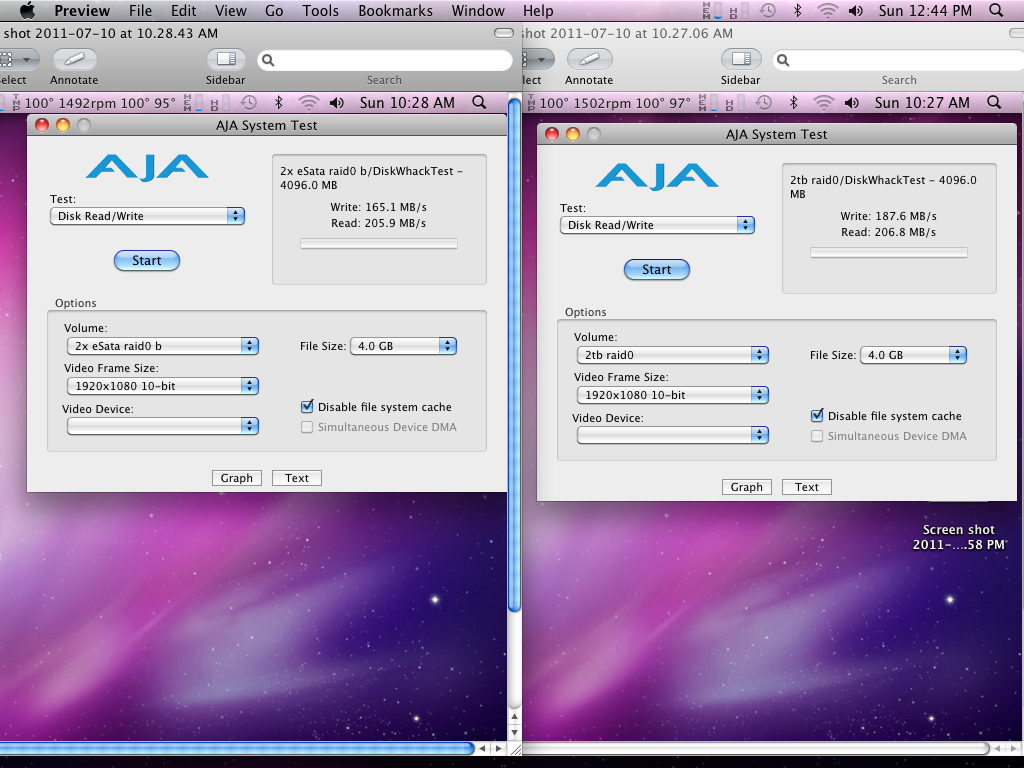The width and height of the screenshot is (1024, 768).
Task: Open the Window menu
Action: (x=478, y=10)
